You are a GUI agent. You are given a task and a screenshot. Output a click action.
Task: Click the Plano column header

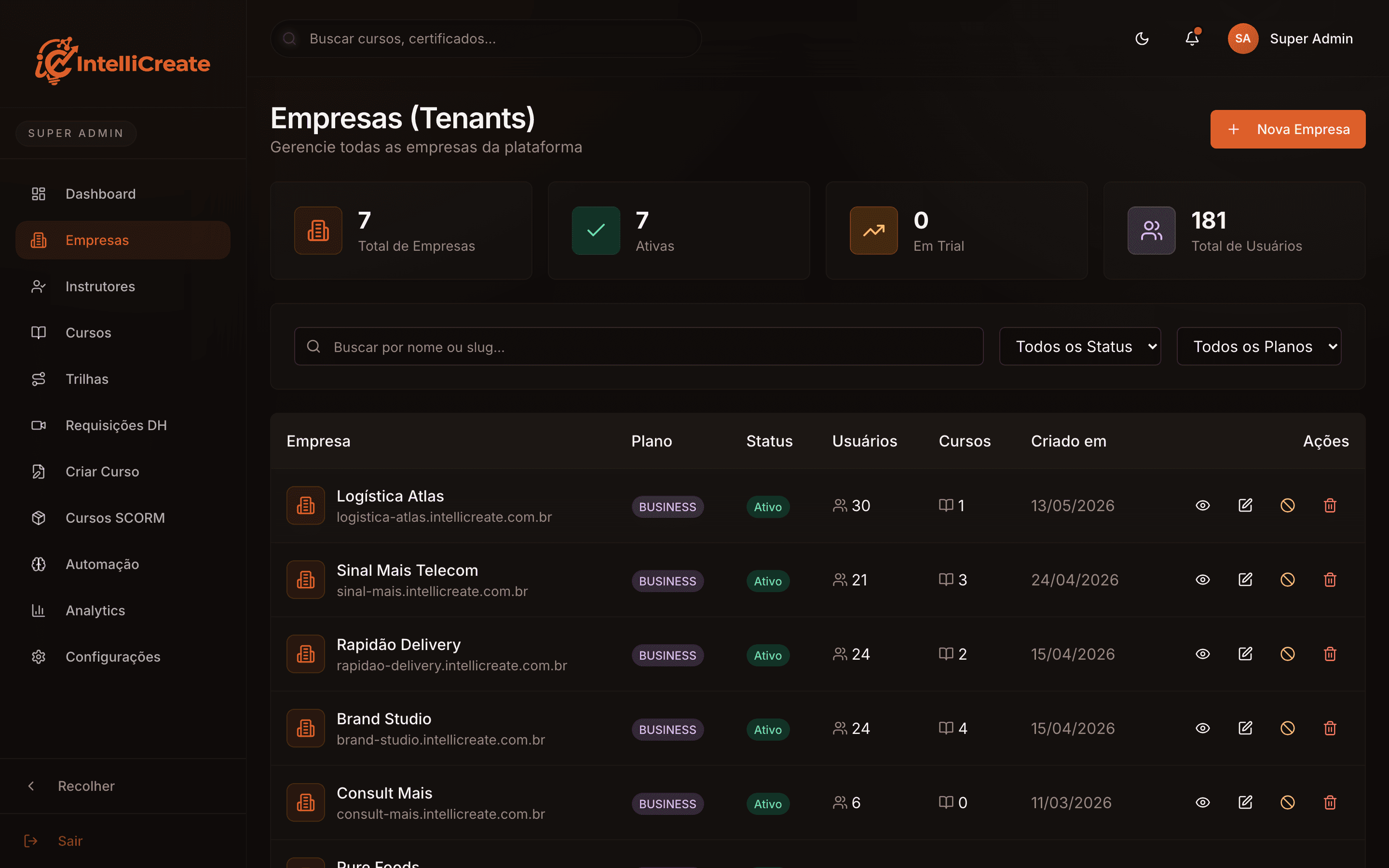(x=652, y=441)
